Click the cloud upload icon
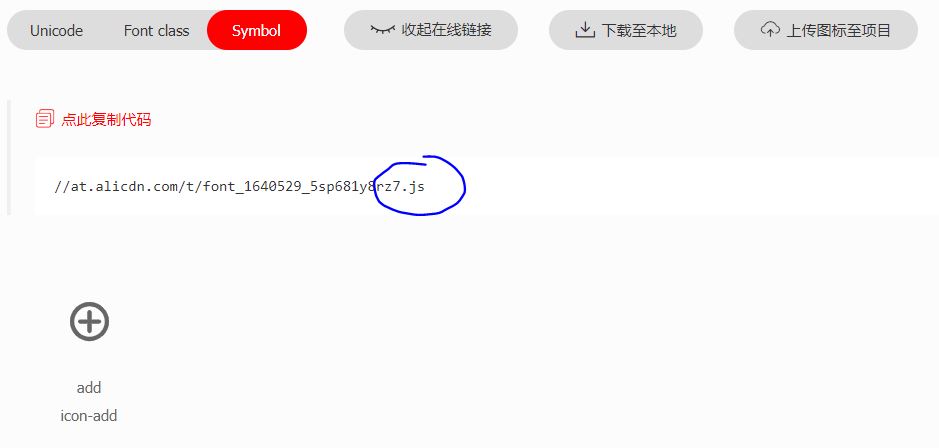 coord(770,29)
